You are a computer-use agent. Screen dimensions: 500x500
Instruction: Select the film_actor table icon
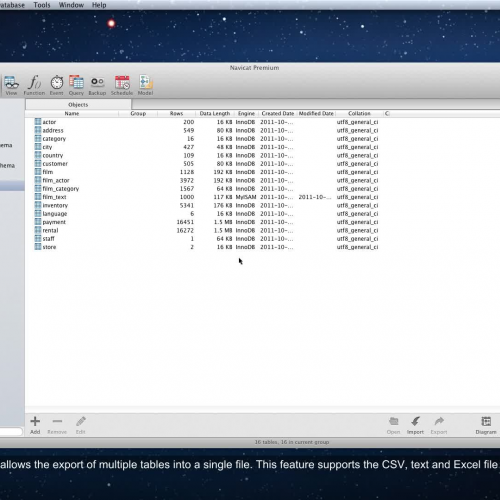tap(38, 180)
